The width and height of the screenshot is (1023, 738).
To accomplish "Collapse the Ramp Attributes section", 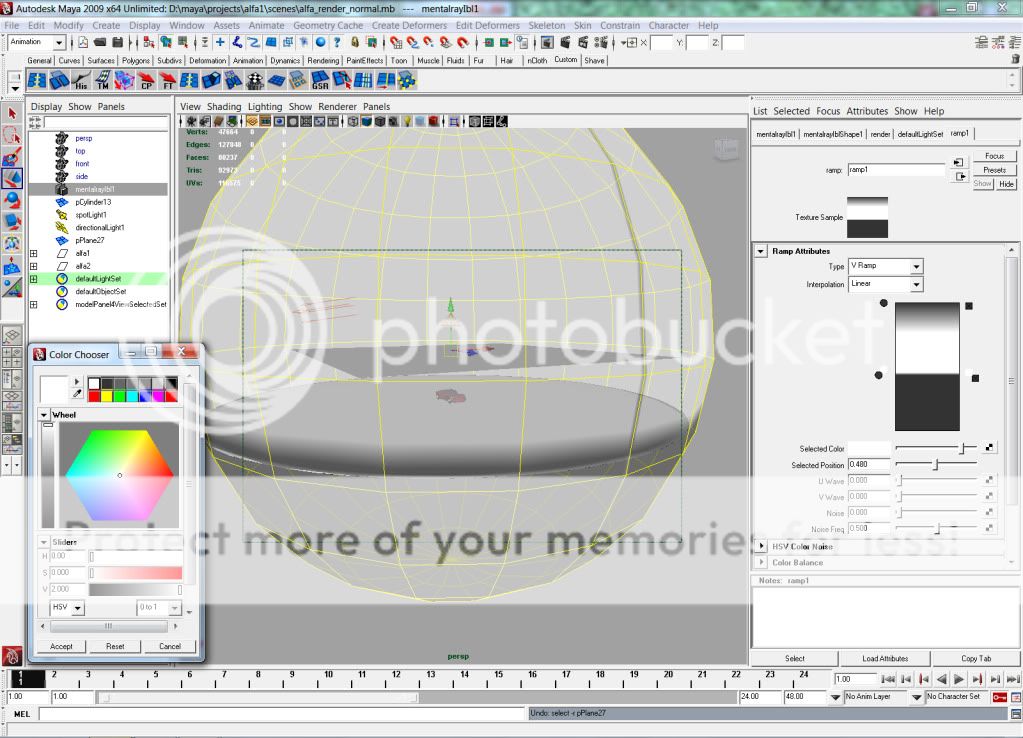I will (761, 251).
